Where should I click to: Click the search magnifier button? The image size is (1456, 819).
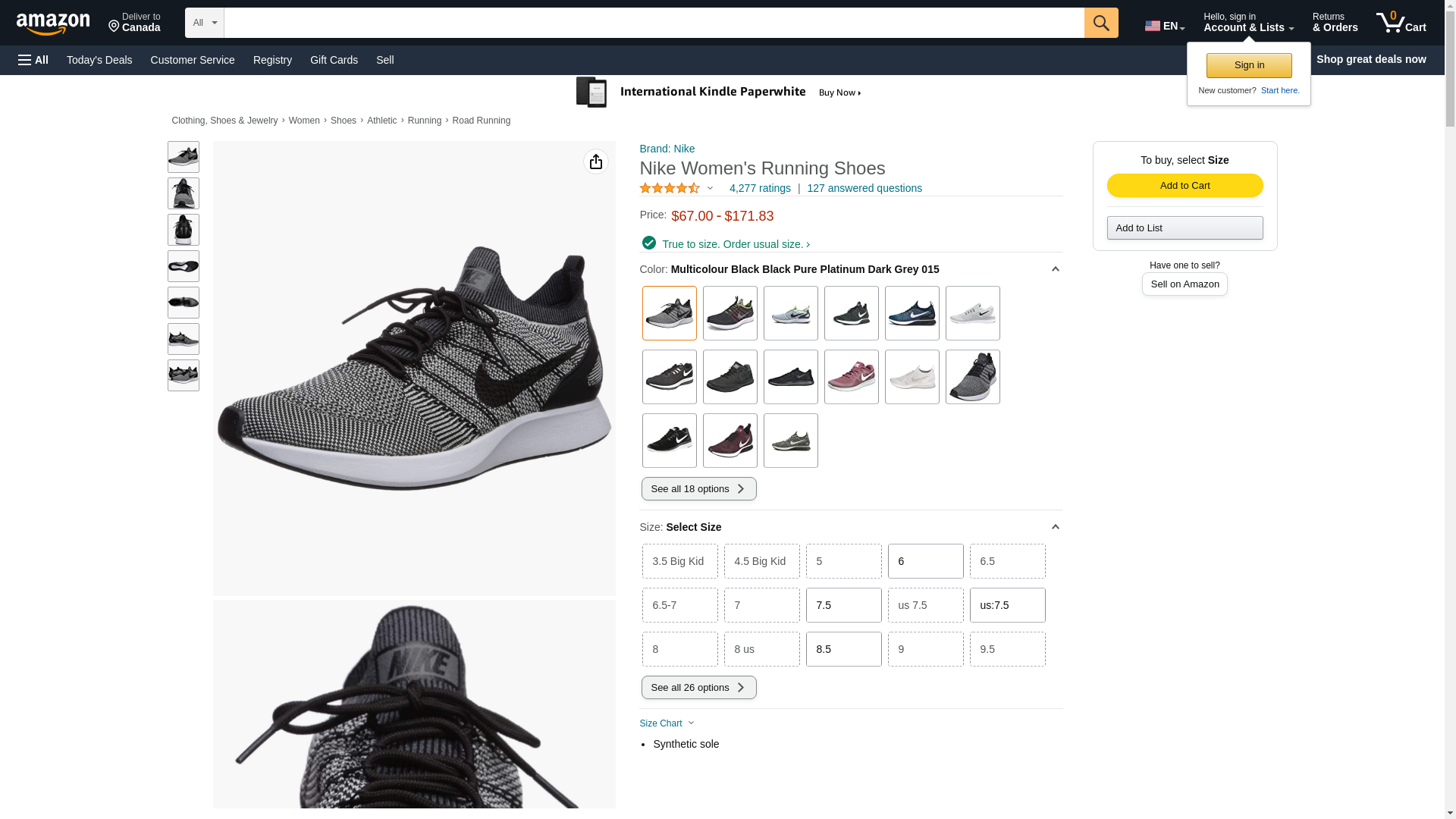pyautogui.click(x=1100, y=23)
